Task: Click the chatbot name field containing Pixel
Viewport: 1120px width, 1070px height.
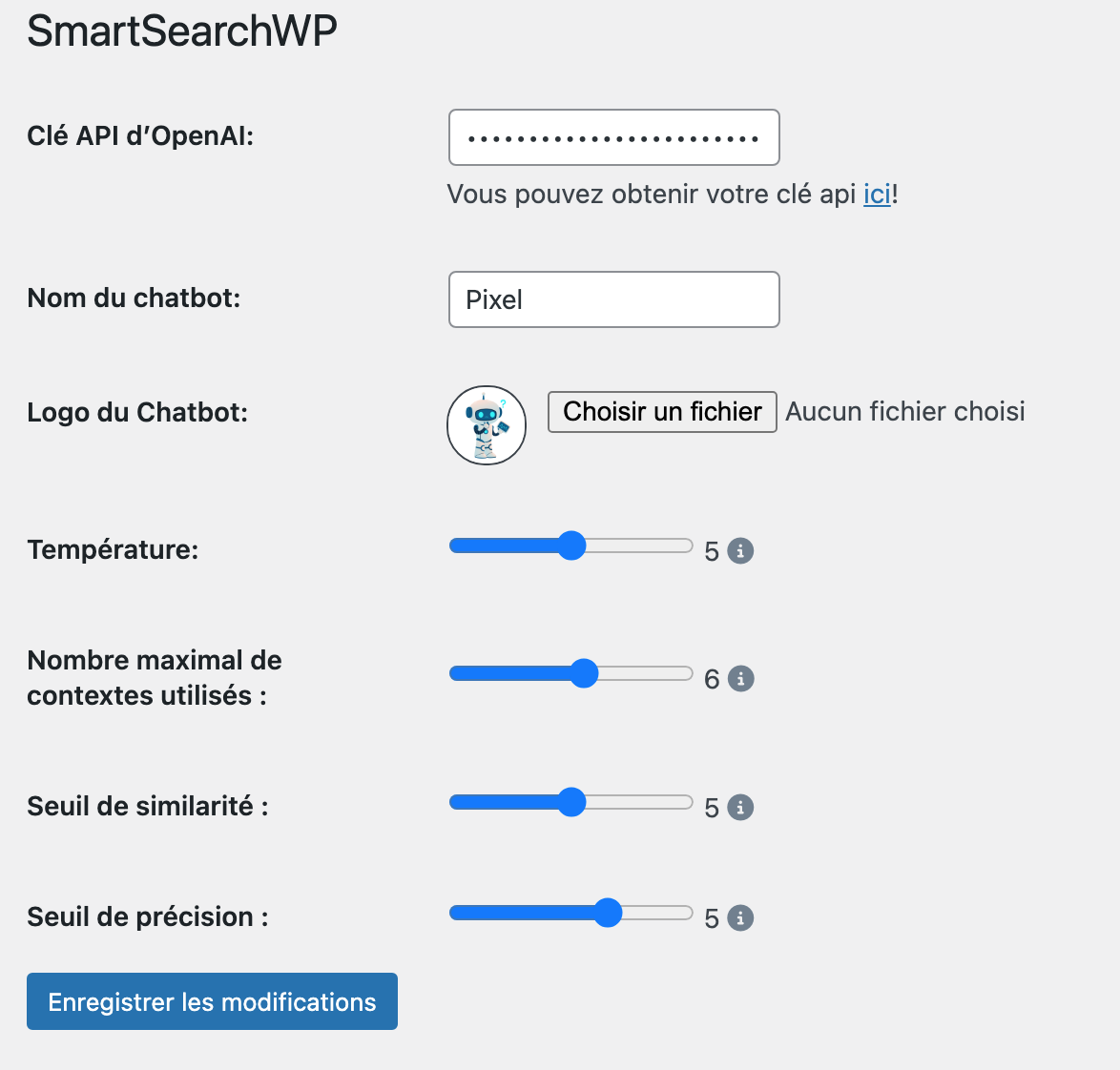Action: (614, 299)
